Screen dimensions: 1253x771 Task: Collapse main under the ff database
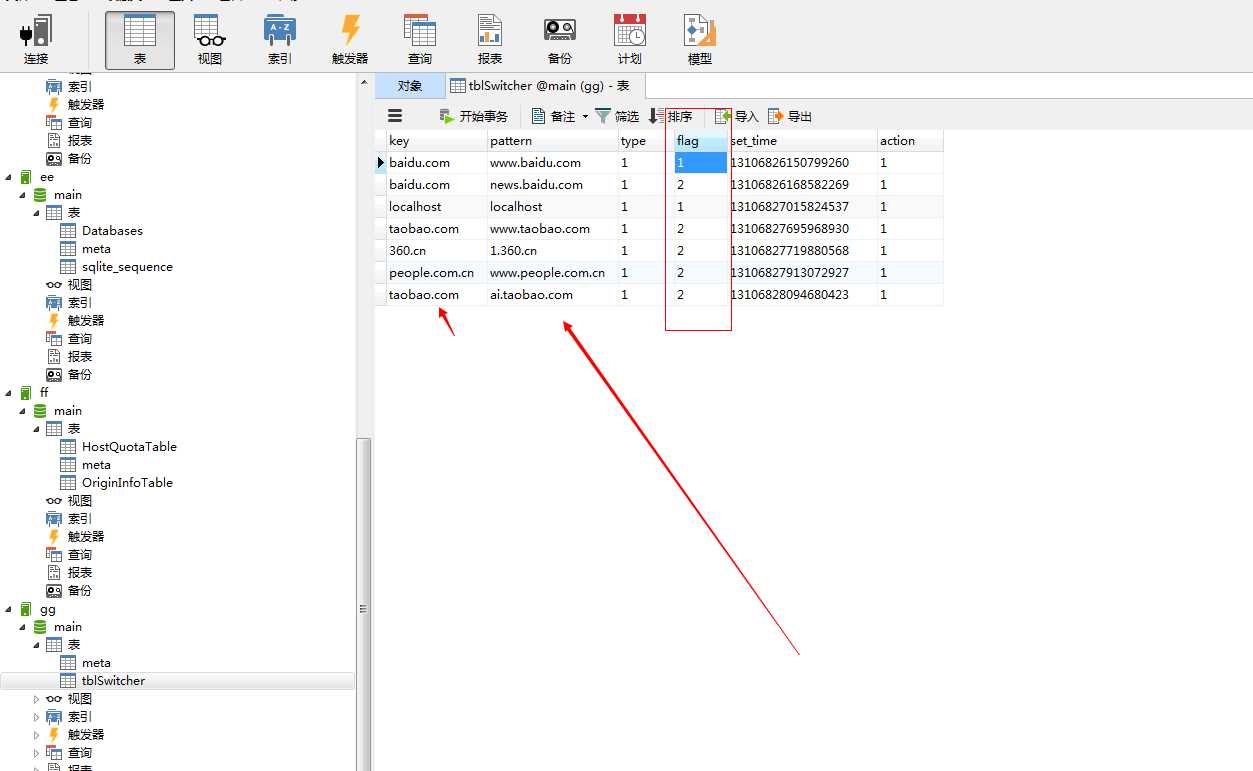23,411
